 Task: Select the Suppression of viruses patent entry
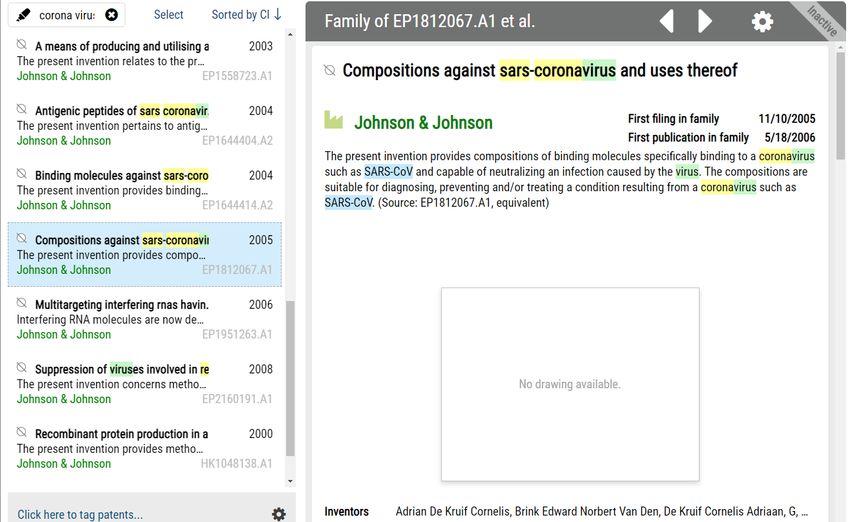coord(122,369)
